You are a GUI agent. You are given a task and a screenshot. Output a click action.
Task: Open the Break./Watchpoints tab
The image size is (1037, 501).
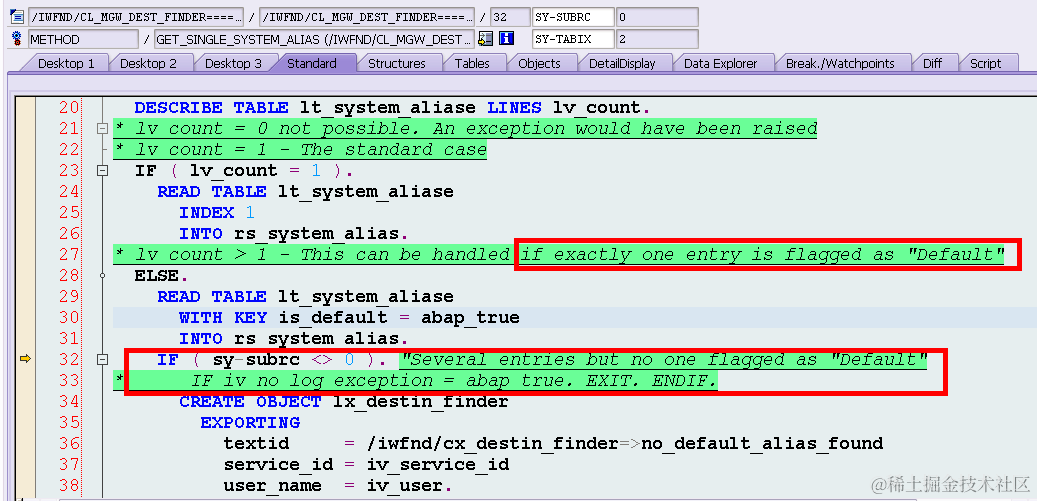(840, 63)
